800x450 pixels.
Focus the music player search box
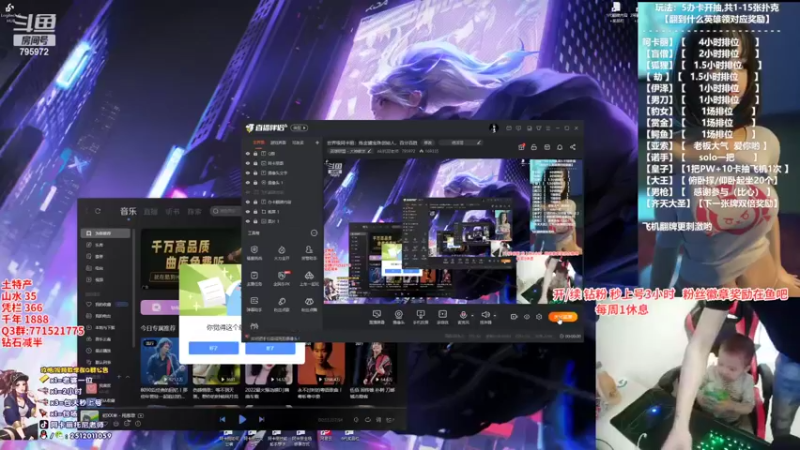(226, 211)
